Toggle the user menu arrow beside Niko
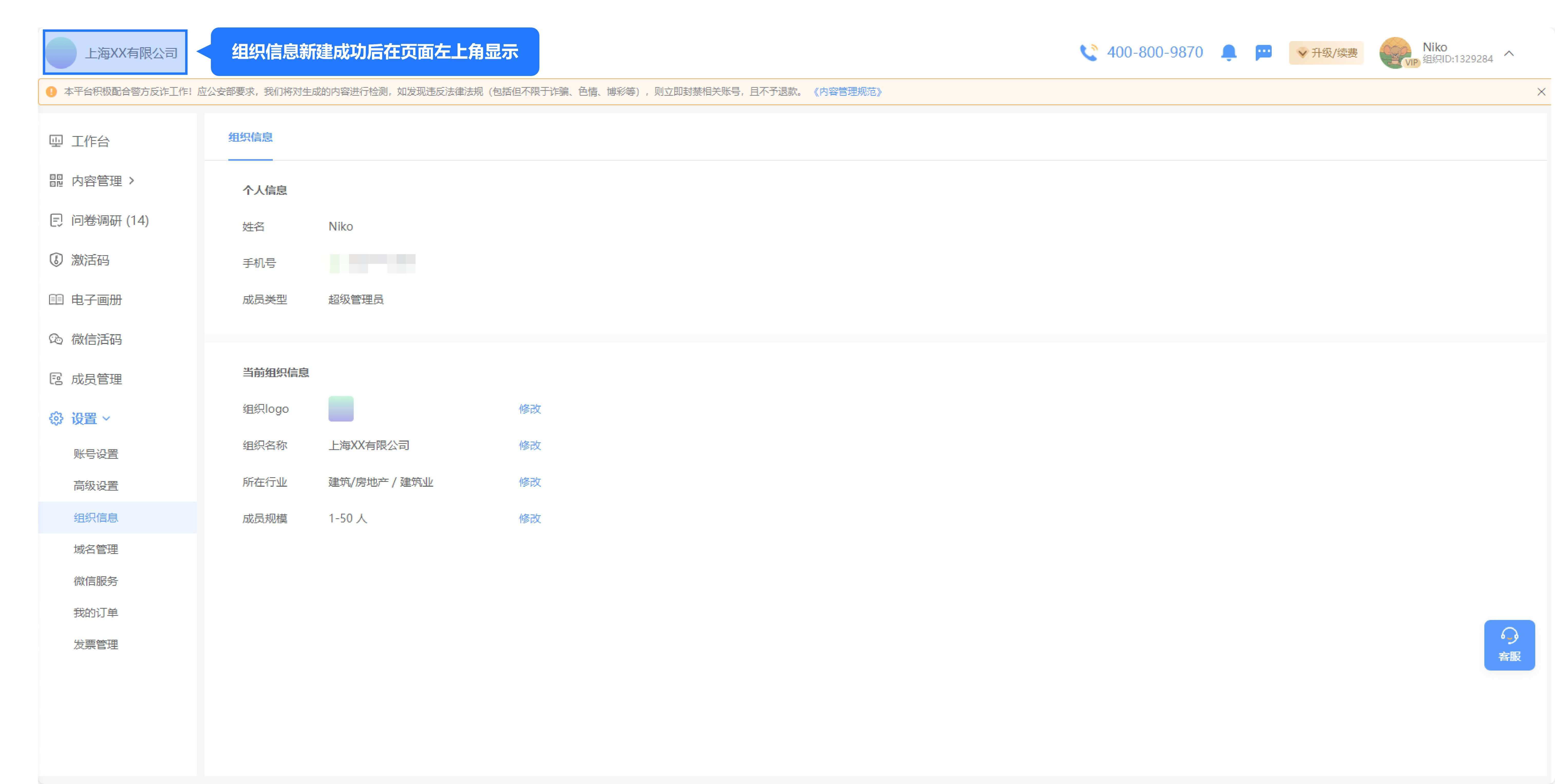The width and height of the screenshot is (1555, 784). 1509,53
